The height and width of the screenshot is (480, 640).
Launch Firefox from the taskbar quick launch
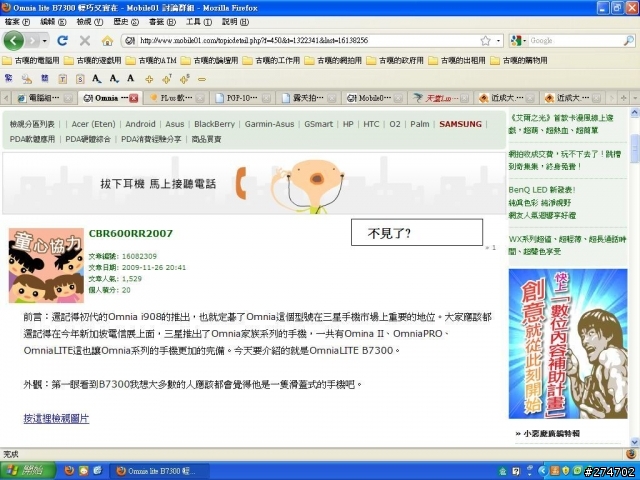[x=69, y=471]
